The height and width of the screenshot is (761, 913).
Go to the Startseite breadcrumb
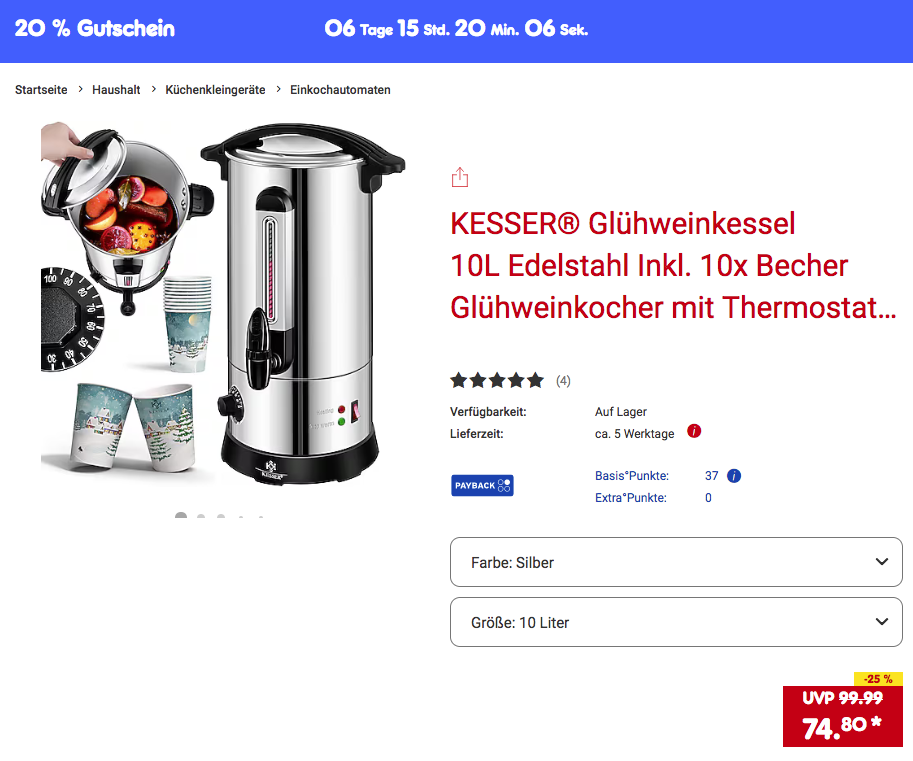[41, 90]
